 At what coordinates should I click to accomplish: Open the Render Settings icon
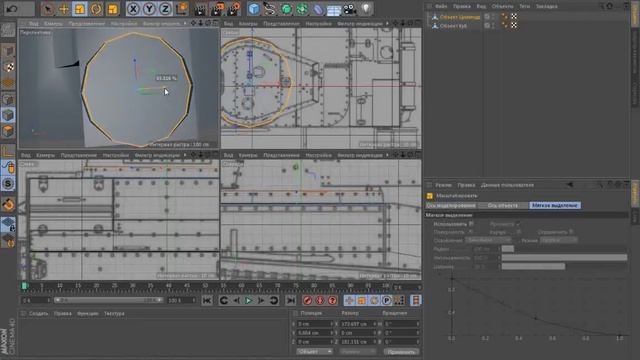(x=234, y=9)
